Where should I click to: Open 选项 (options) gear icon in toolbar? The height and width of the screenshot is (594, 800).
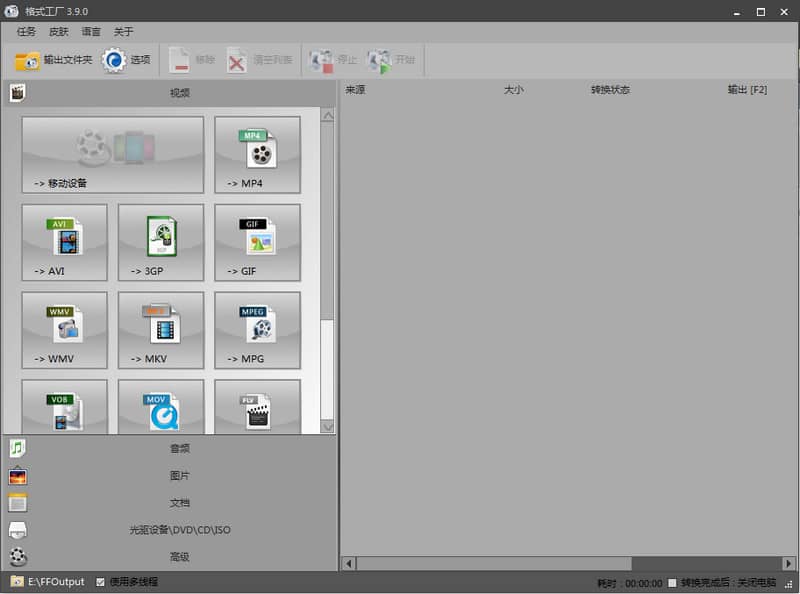coord(126,61)
